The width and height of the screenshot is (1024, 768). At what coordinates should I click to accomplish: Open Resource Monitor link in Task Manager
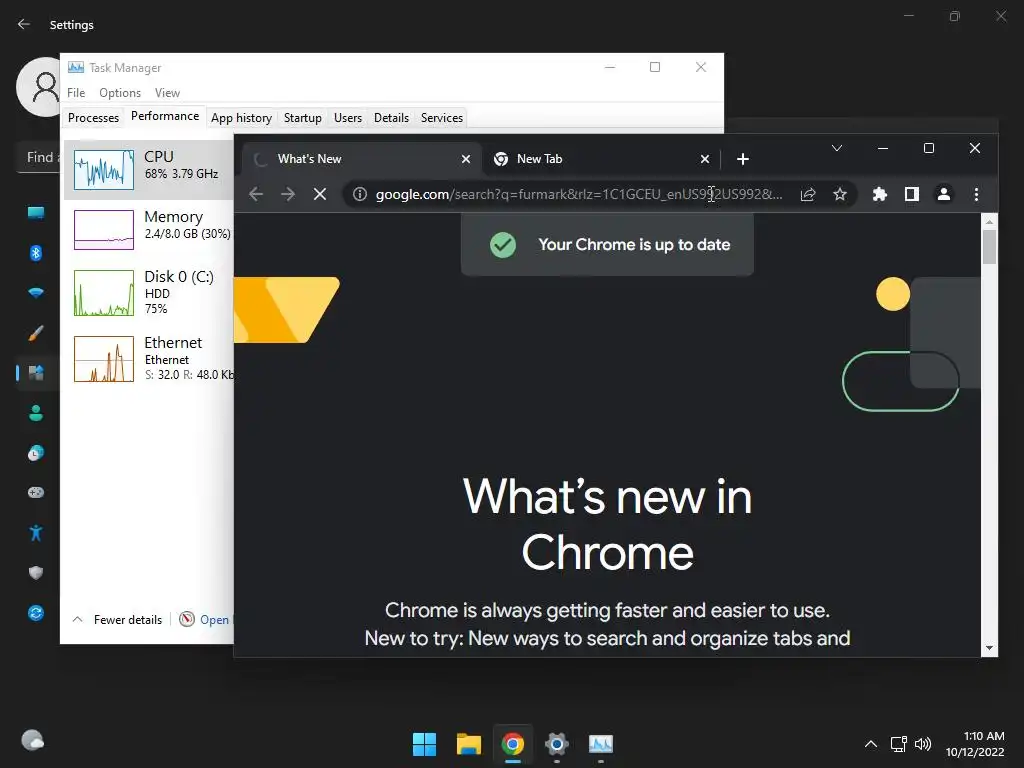click(206, 620)
